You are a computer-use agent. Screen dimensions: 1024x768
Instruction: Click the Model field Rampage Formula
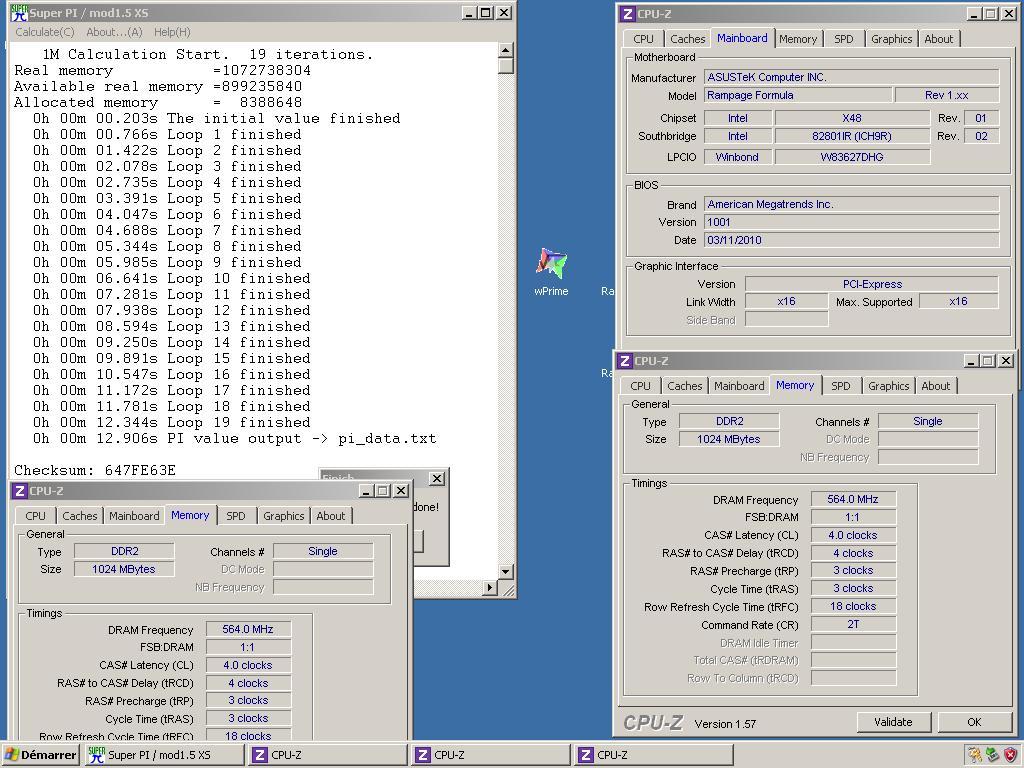[798, 95]
